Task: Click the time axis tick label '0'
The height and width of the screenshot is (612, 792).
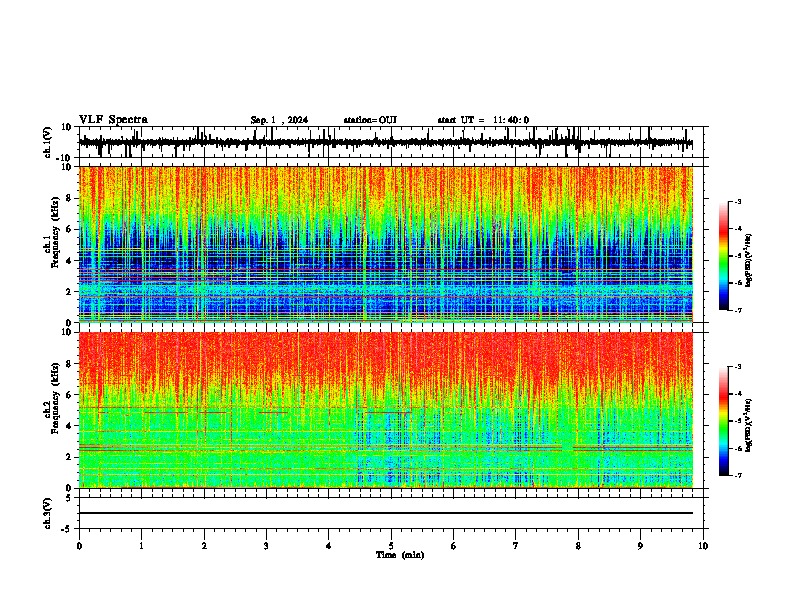Action: coord(79,546)
